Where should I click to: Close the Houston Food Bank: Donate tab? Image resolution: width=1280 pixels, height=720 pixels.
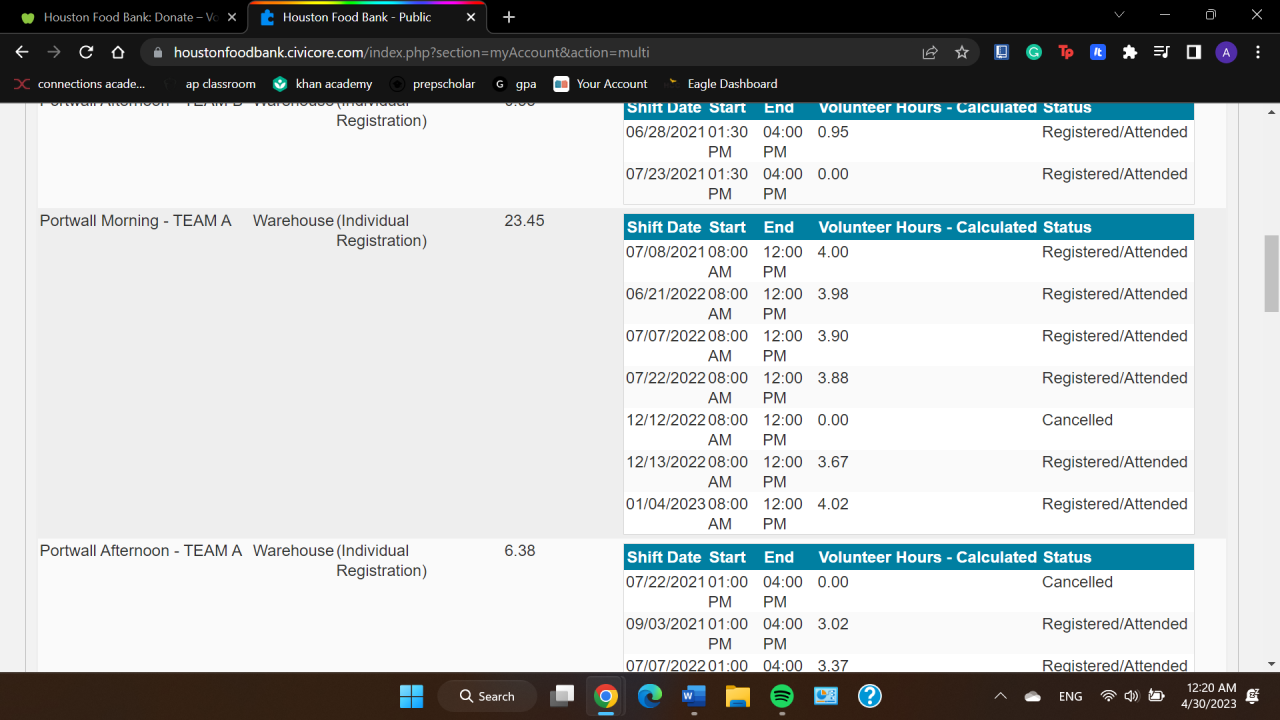click(x=232, y=17)
